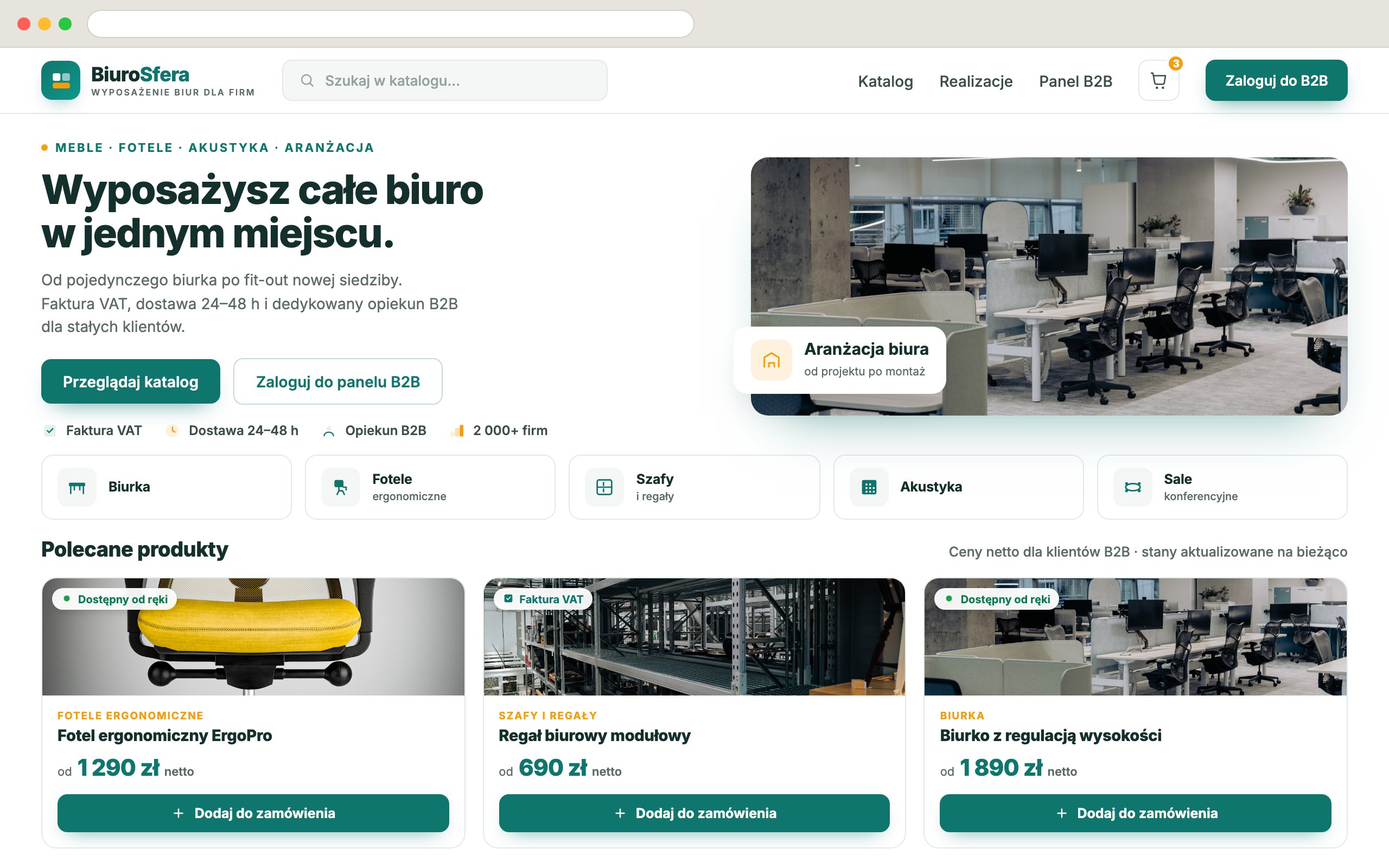Click plus icon on Biurko add button
Image resolution: width=1389 pixels, height=868 pixels.
(1061, 813)
